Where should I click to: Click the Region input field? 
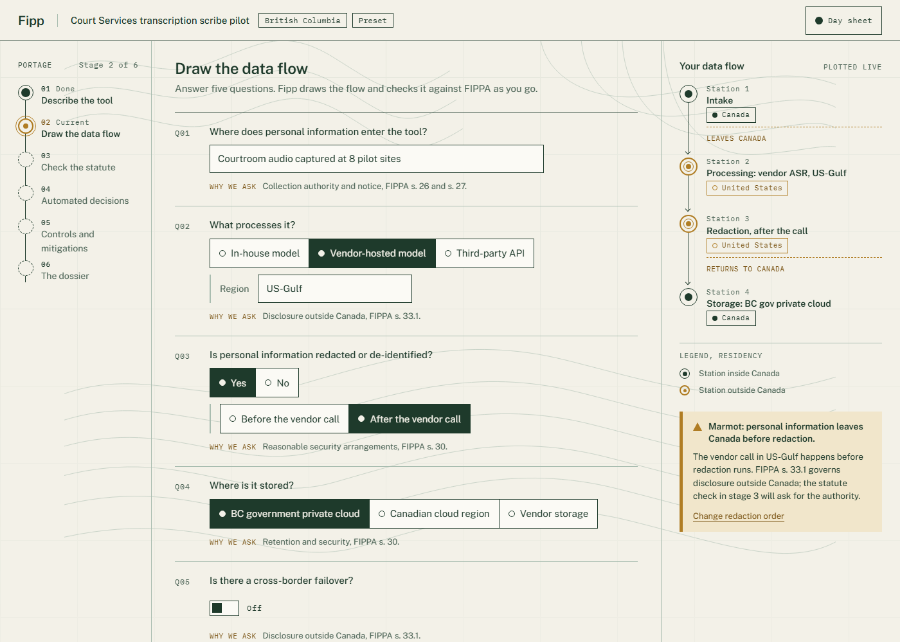click(x=335, y=289)
